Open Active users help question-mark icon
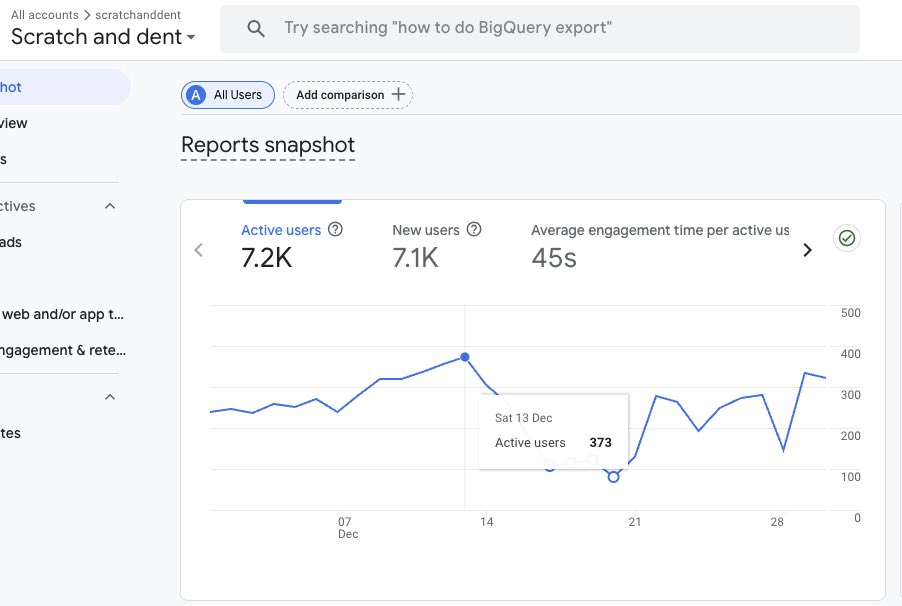 click(335, 230)
